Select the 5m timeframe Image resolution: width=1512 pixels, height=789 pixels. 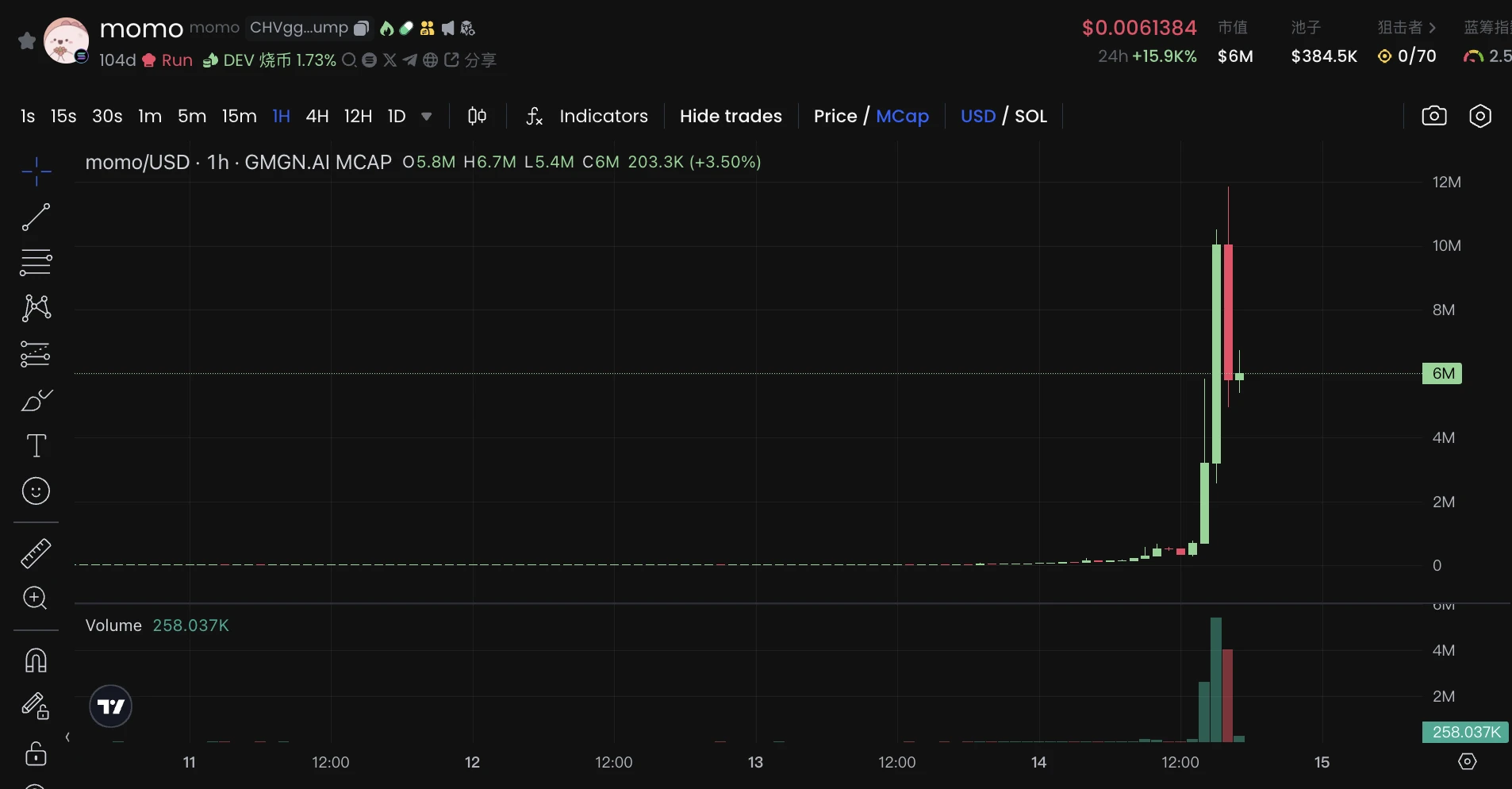pyautogui.click(x=192, y=116)
